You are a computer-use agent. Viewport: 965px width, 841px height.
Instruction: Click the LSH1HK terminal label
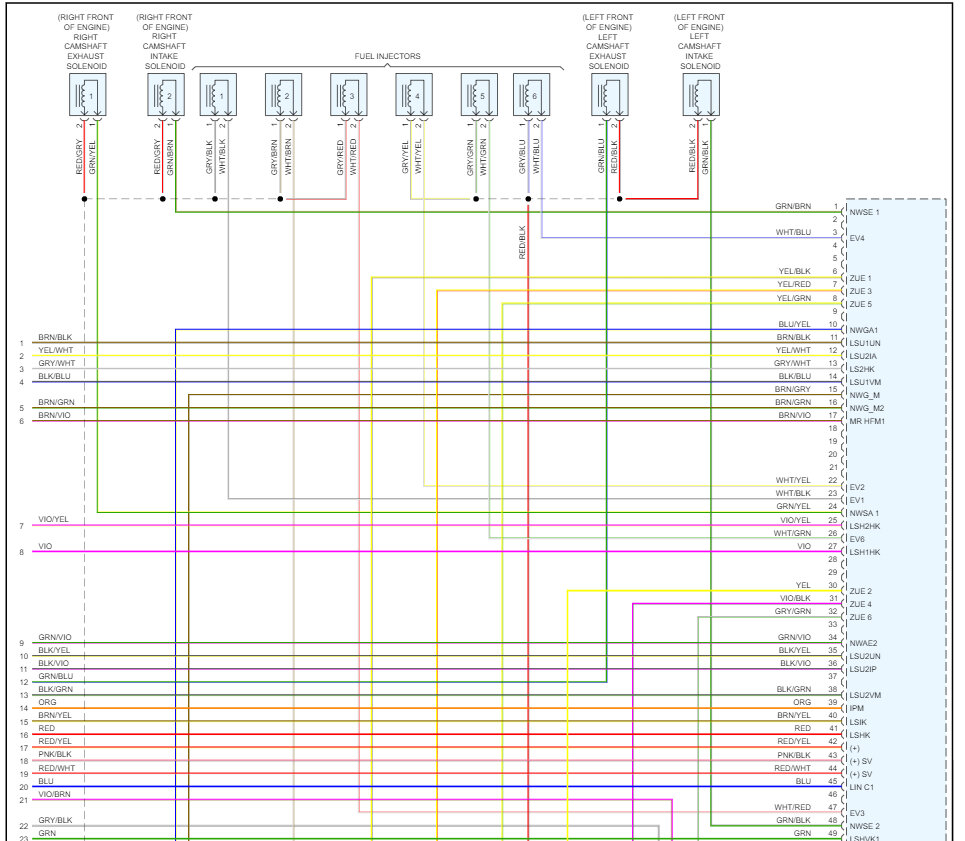coord(865,552)
